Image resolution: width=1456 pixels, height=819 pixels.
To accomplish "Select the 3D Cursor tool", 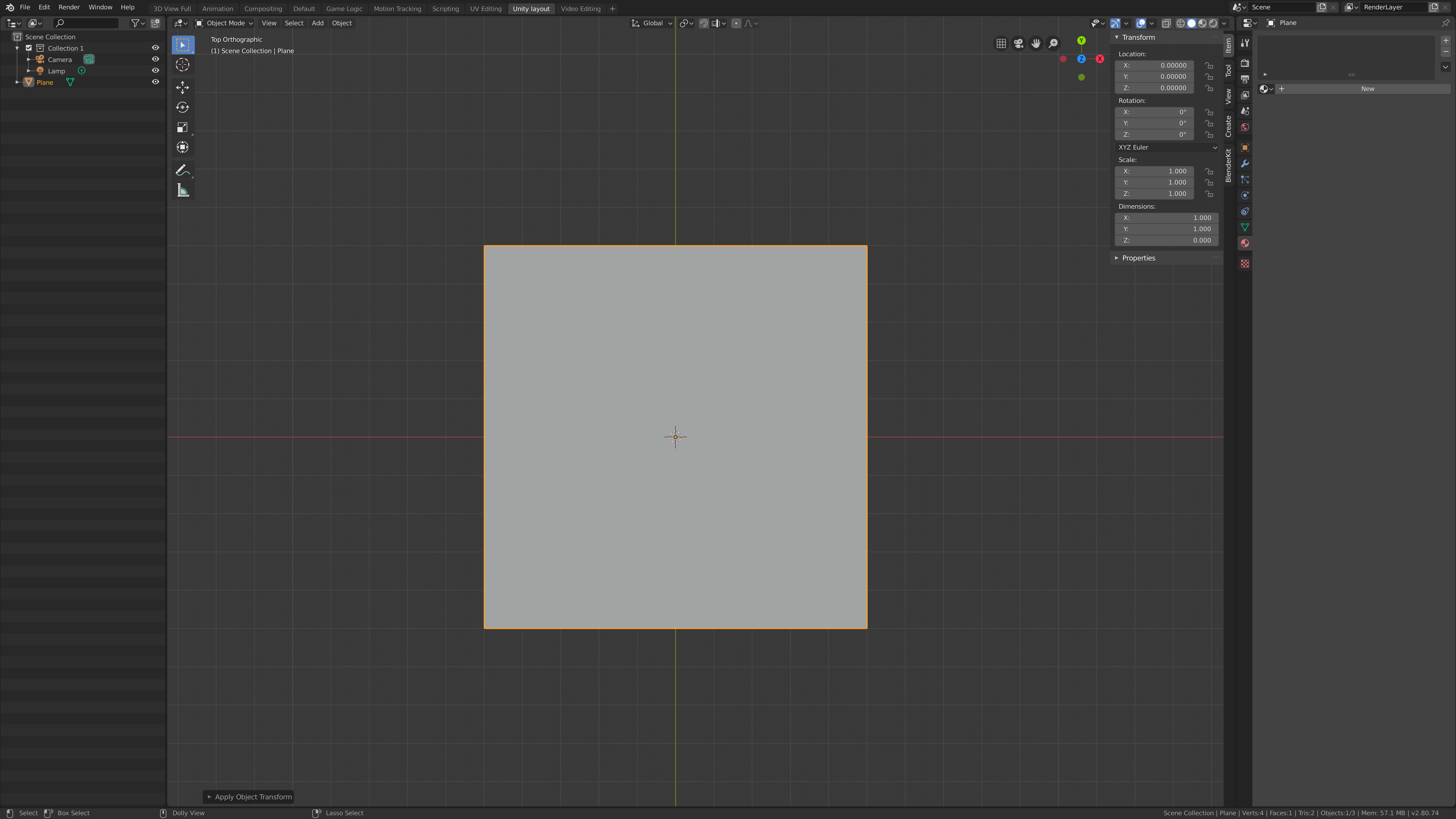I will tap(183, 65).
